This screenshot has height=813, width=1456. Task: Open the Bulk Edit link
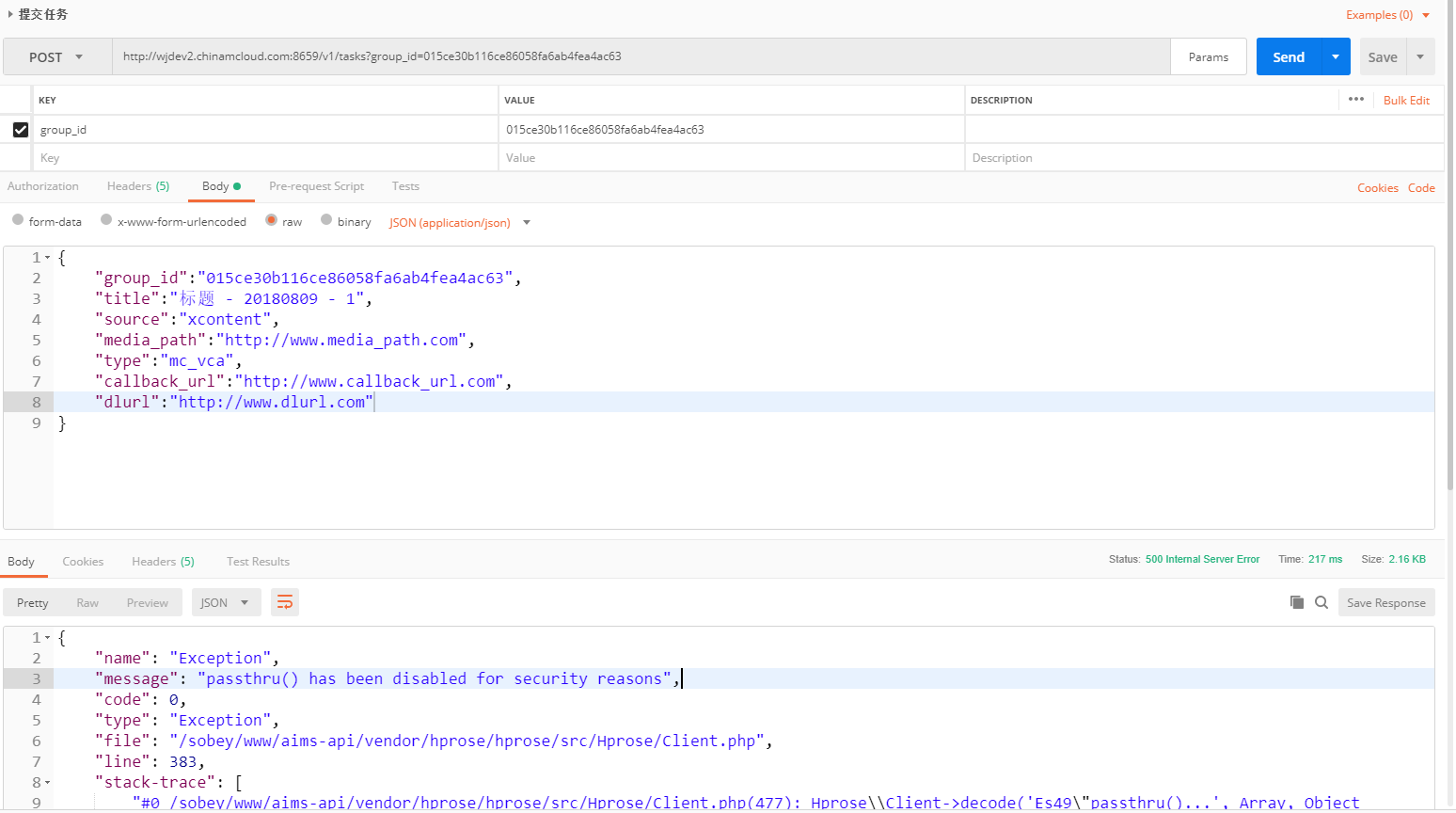1406,101
